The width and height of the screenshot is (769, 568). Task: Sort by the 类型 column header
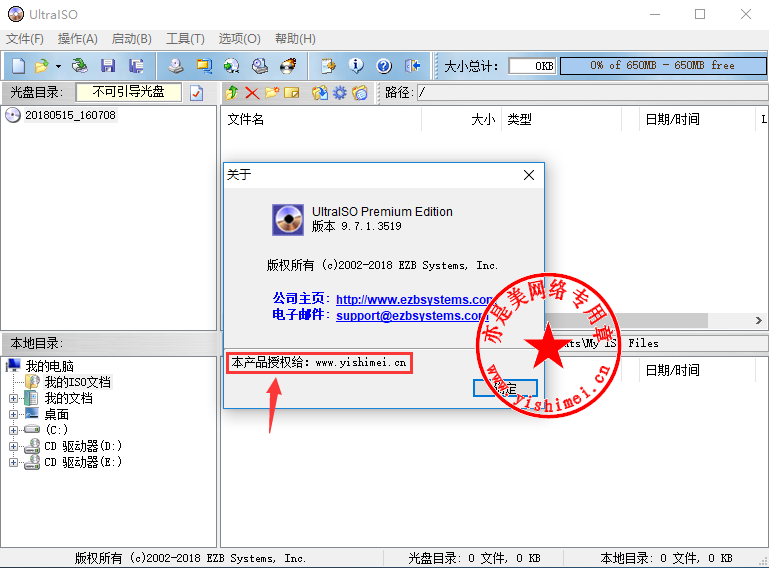click(519, 119)
